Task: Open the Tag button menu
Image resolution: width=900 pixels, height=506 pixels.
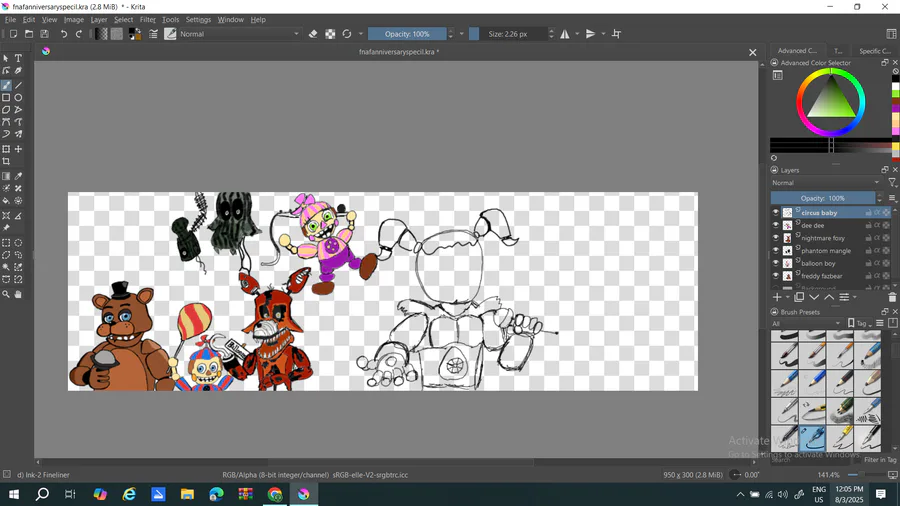Action: point(859,324)
